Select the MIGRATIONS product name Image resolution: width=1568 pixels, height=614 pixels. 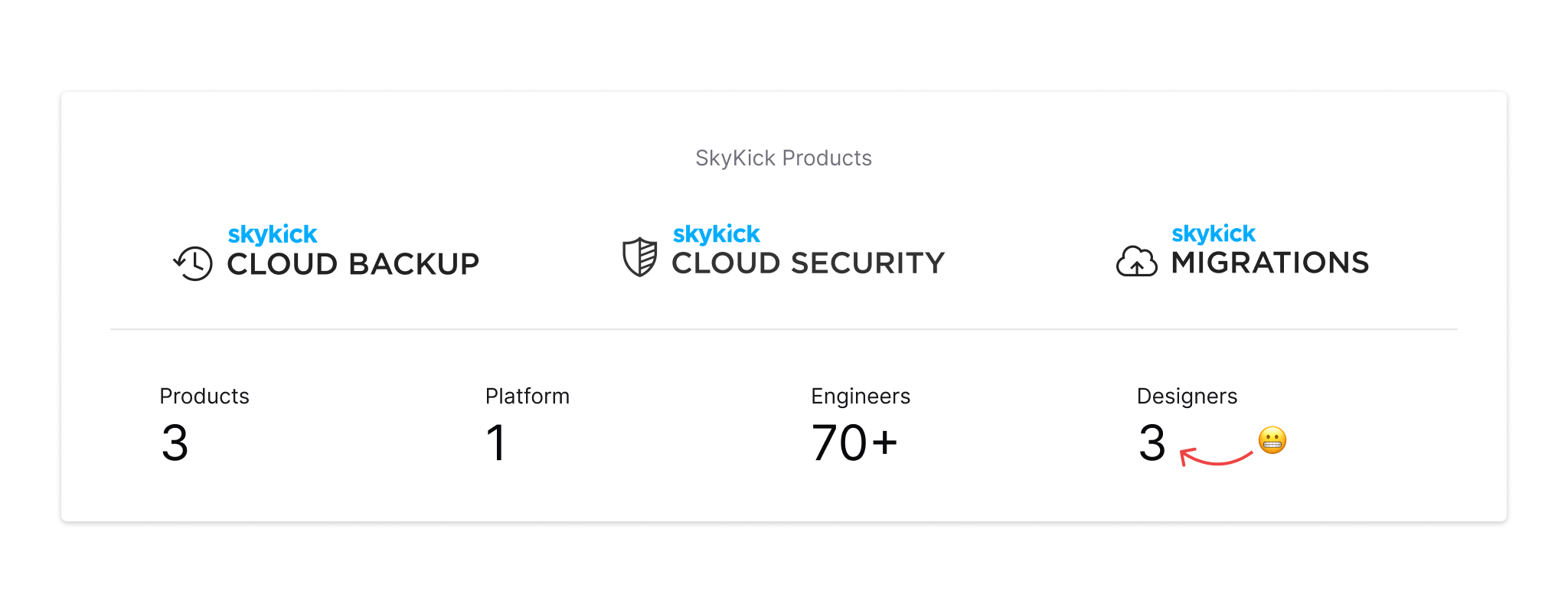coord(1270,263)
